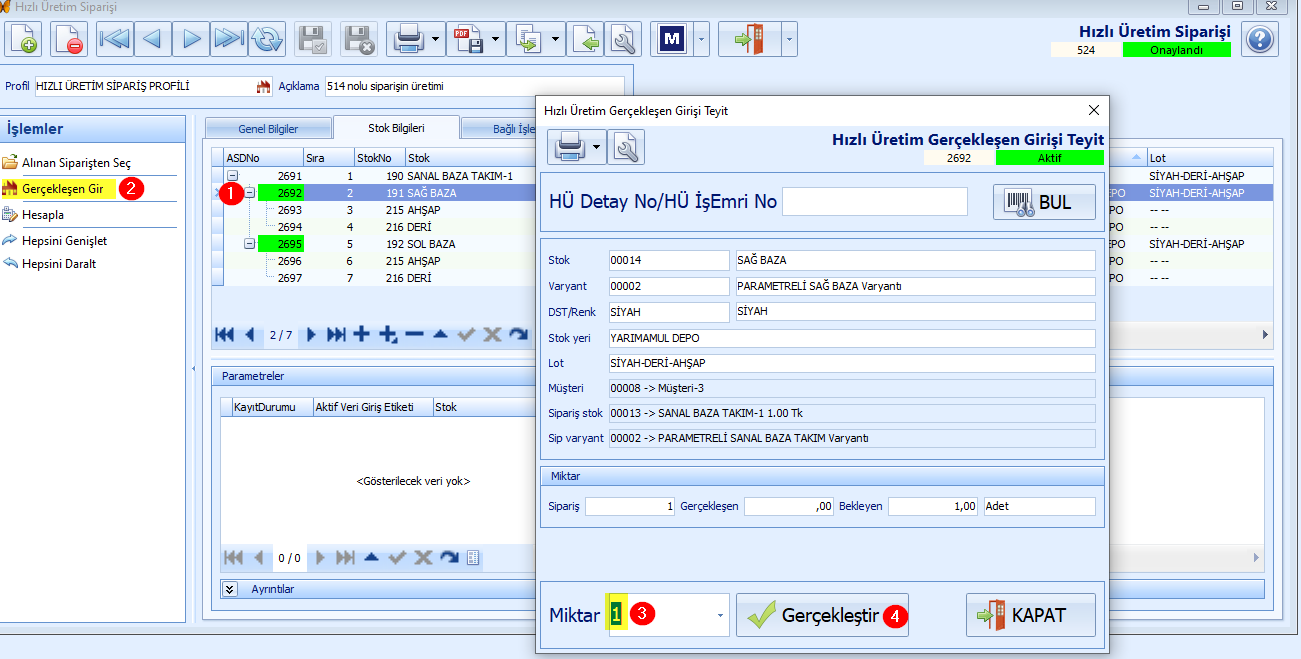
Task: Click the new record icon in toolbar
Action: (23, 40)
